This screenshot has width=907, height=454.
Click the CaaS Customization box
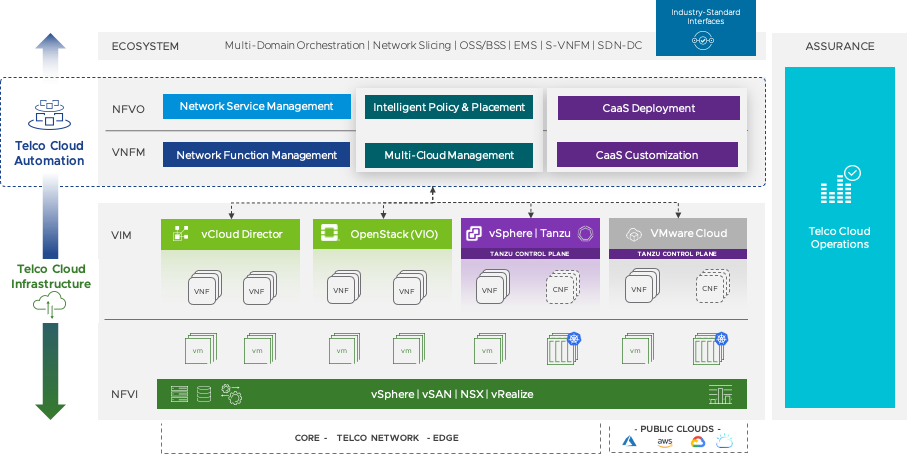pyautogui.click(x=647, y=155)
